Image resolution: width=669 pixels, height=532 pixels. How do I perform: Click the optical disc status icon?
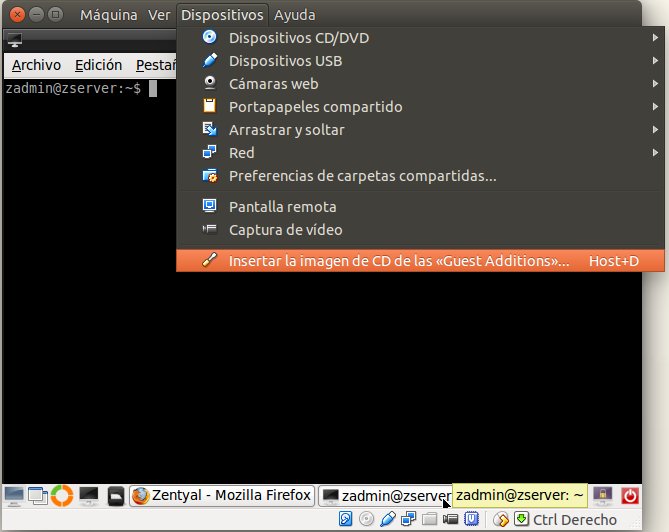tap(366, 519)
